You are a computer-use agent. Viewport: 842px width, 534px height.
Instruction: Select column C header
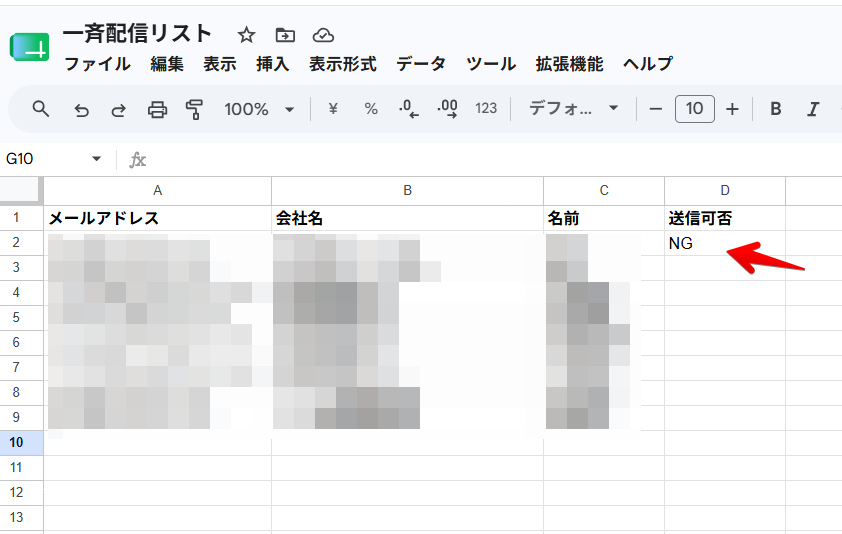pos(604,190)
